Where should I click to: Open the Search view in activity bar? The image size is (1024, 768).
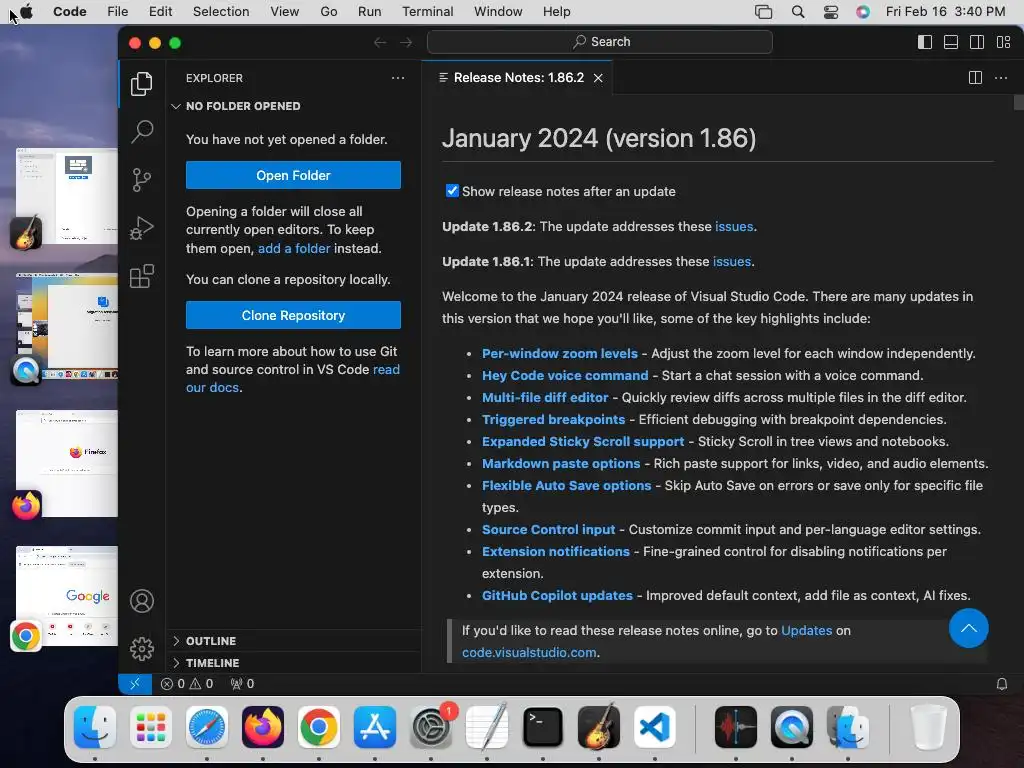tap(142, 132)
